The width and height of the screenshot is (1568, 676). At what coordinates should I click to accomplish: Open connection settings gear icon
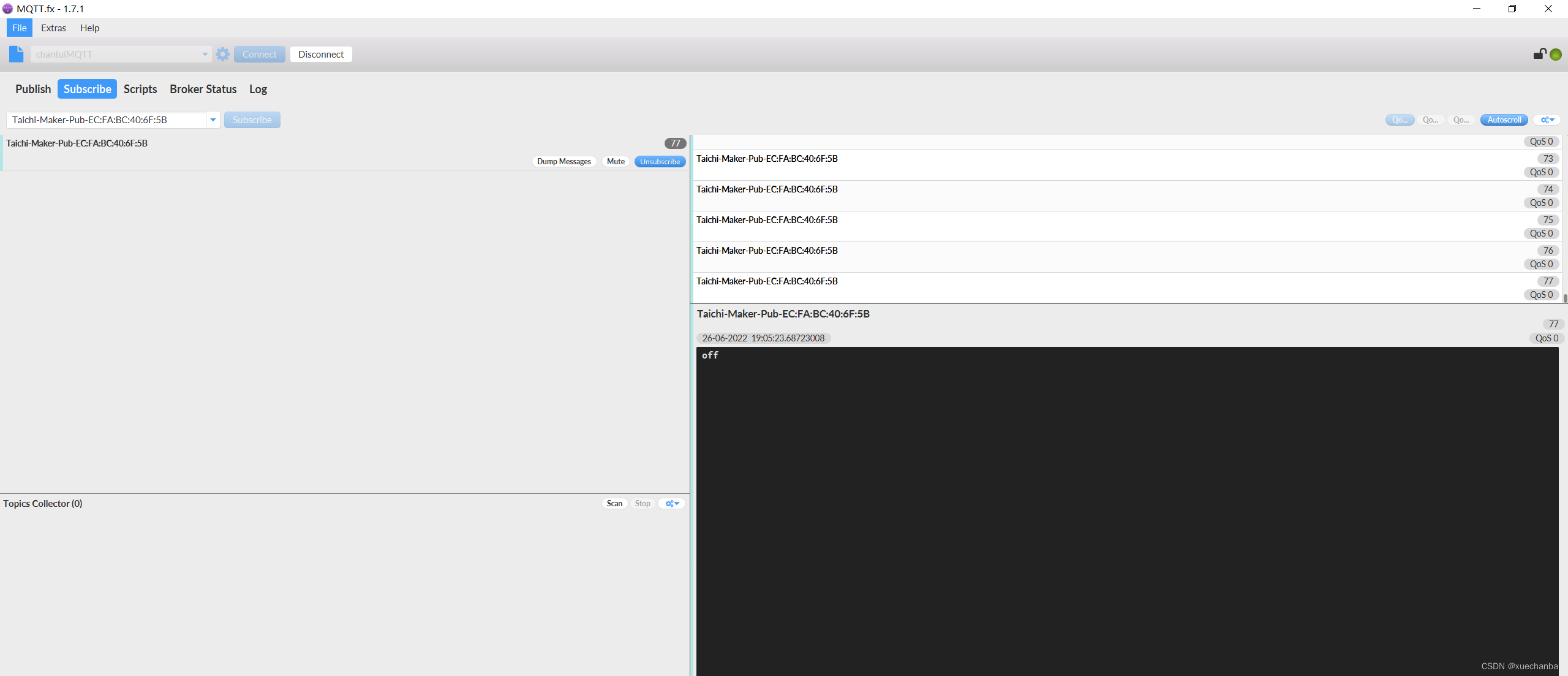point(223,54)
